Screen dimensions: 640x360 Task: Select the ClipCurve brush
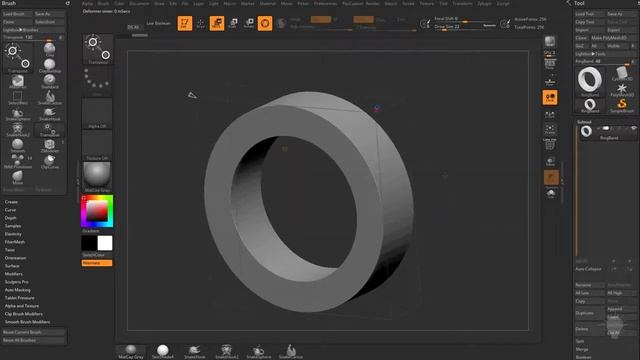(50, 162)
